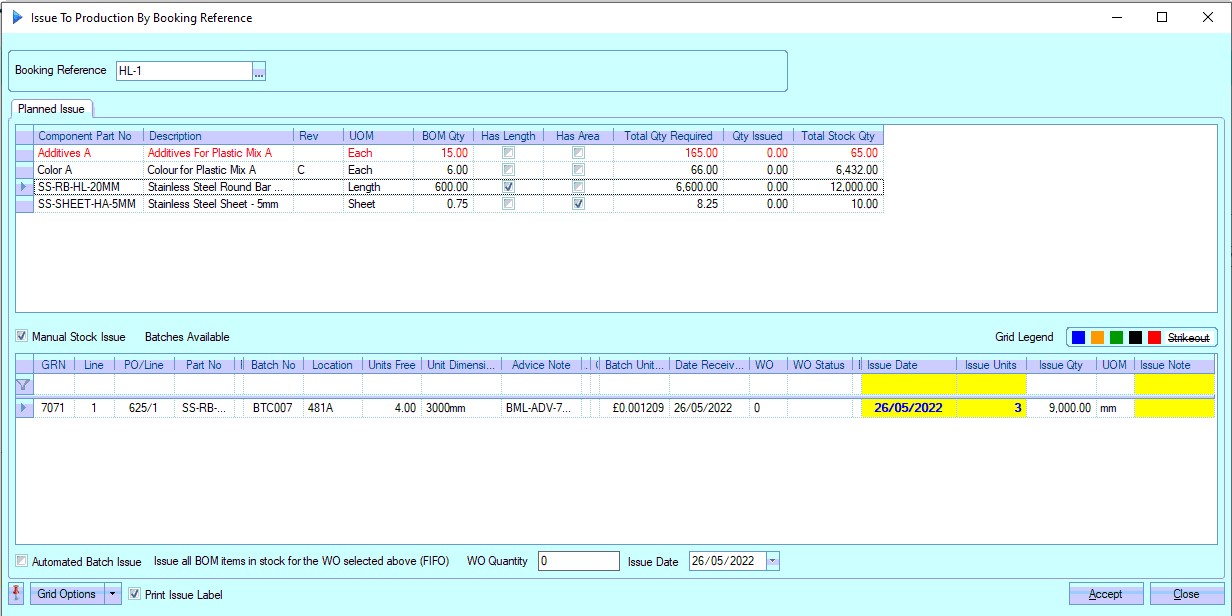Viewport: 1232px width, 616px height.
Task: Disable the Manual Stock Issue checkbox
Action: click(22, 337)
